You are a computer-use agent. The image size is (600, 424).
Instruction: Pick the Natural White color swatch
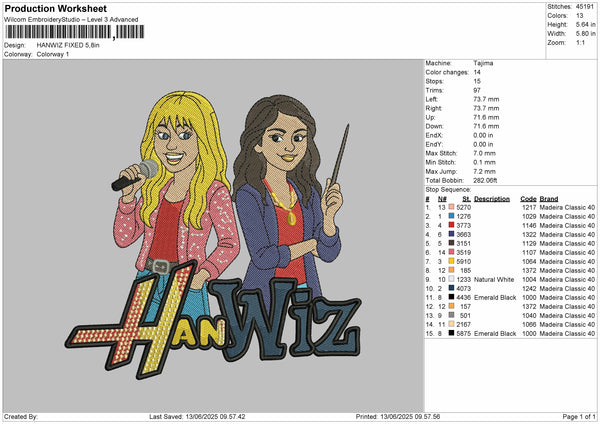coord(451,279)
